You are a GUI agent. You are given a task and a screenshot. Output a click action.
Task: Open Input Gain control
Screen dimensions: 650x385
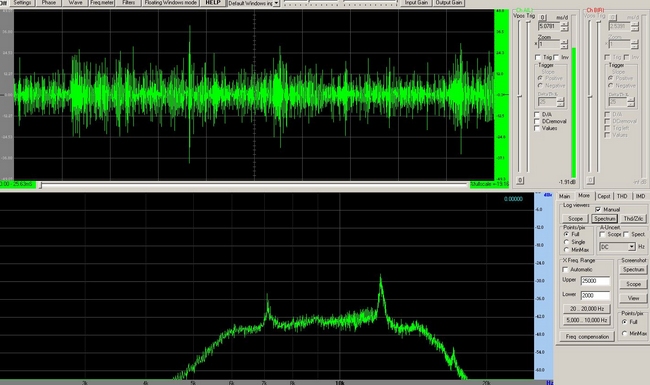coord(416,2)
